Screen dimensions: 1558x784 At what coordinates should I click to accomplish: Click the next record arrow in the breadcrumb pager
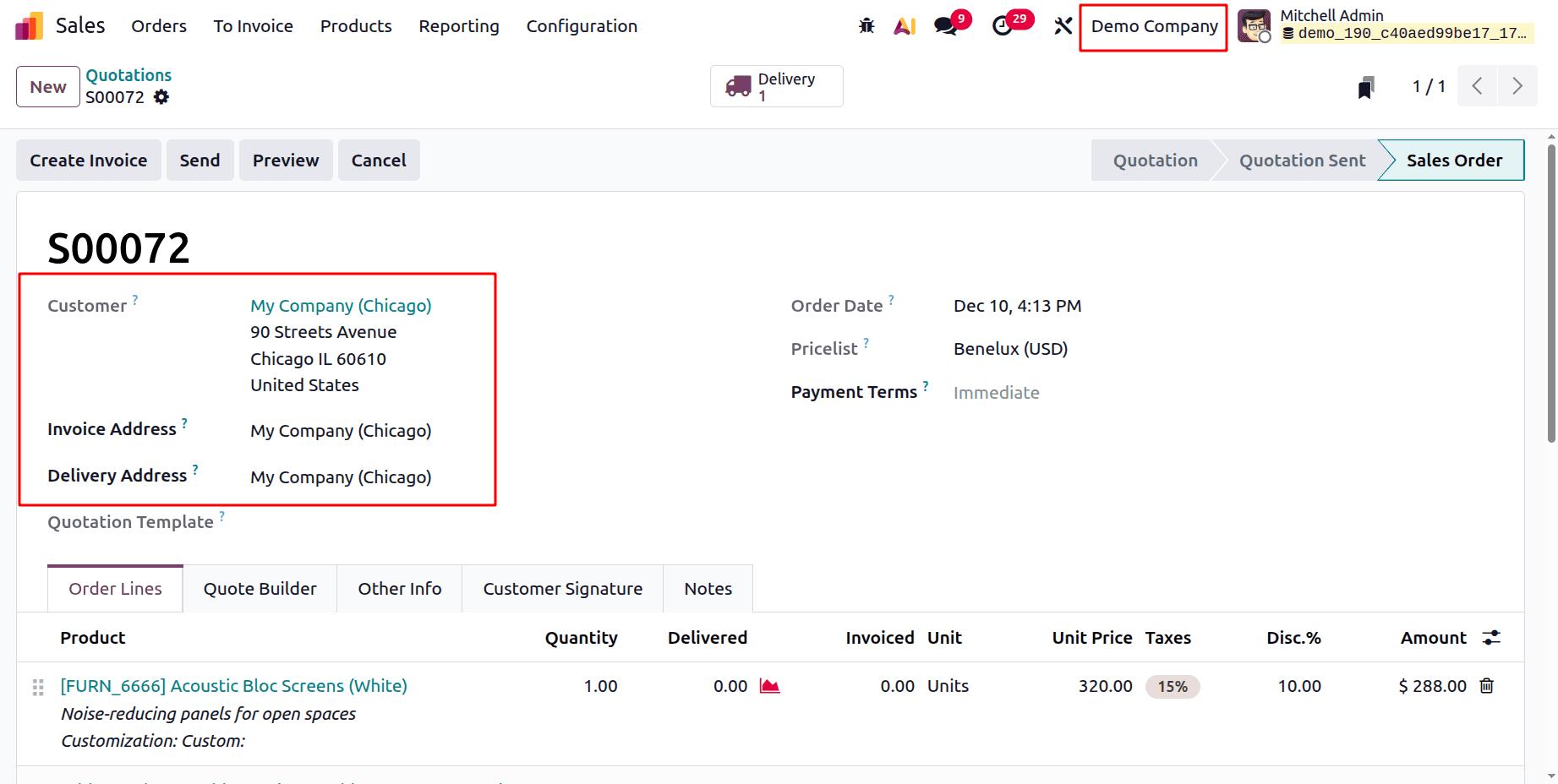[1517, 85]
